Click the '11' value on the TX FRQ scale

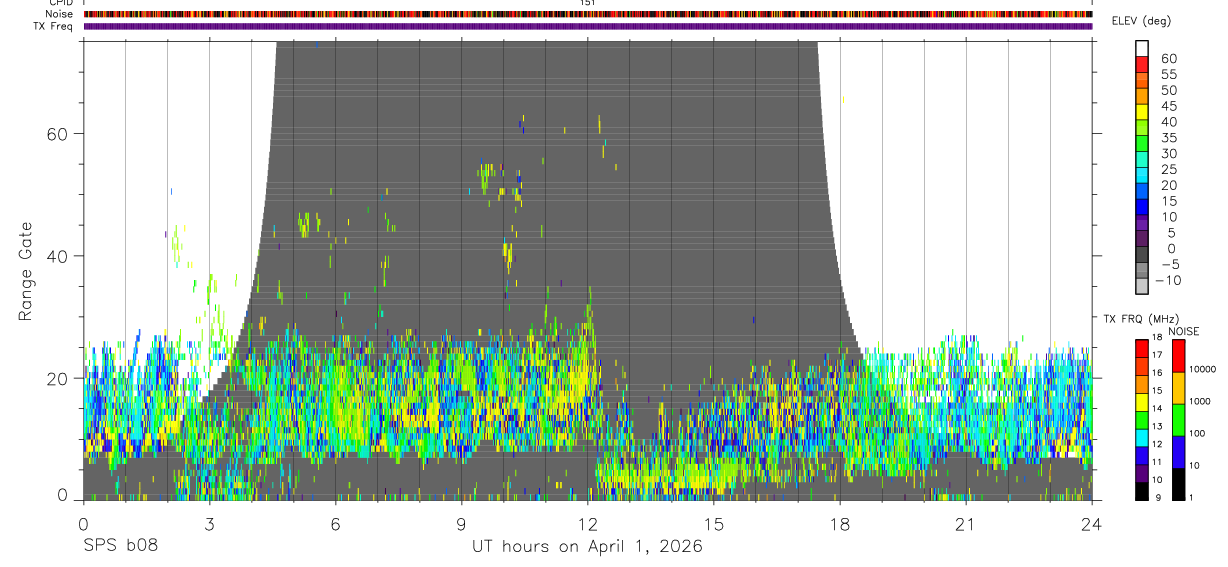[x=1157, y=462]
